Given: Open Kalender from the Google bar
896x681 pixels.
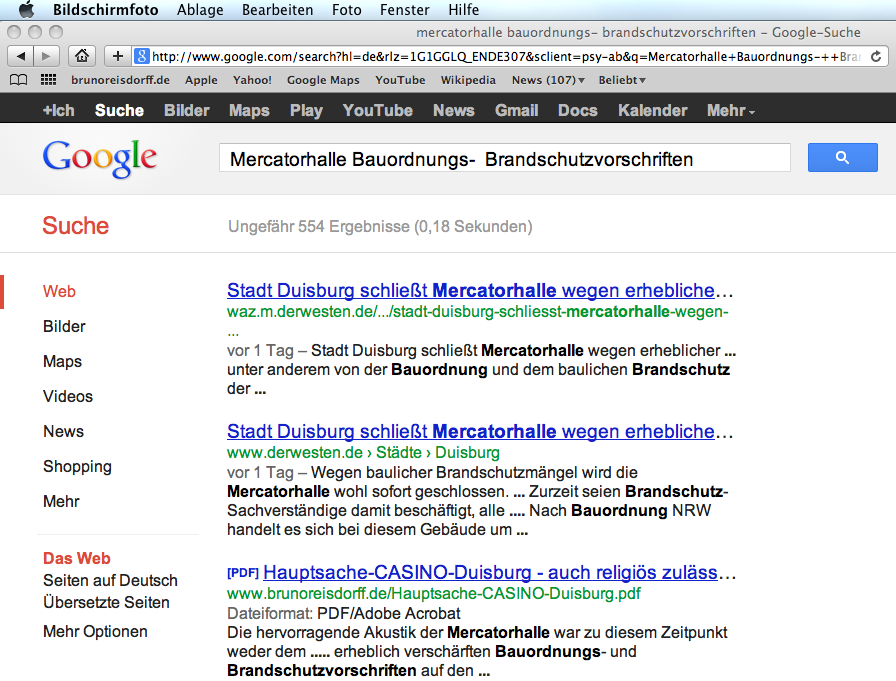Looking at the screenshot, I should coord(653,110).
